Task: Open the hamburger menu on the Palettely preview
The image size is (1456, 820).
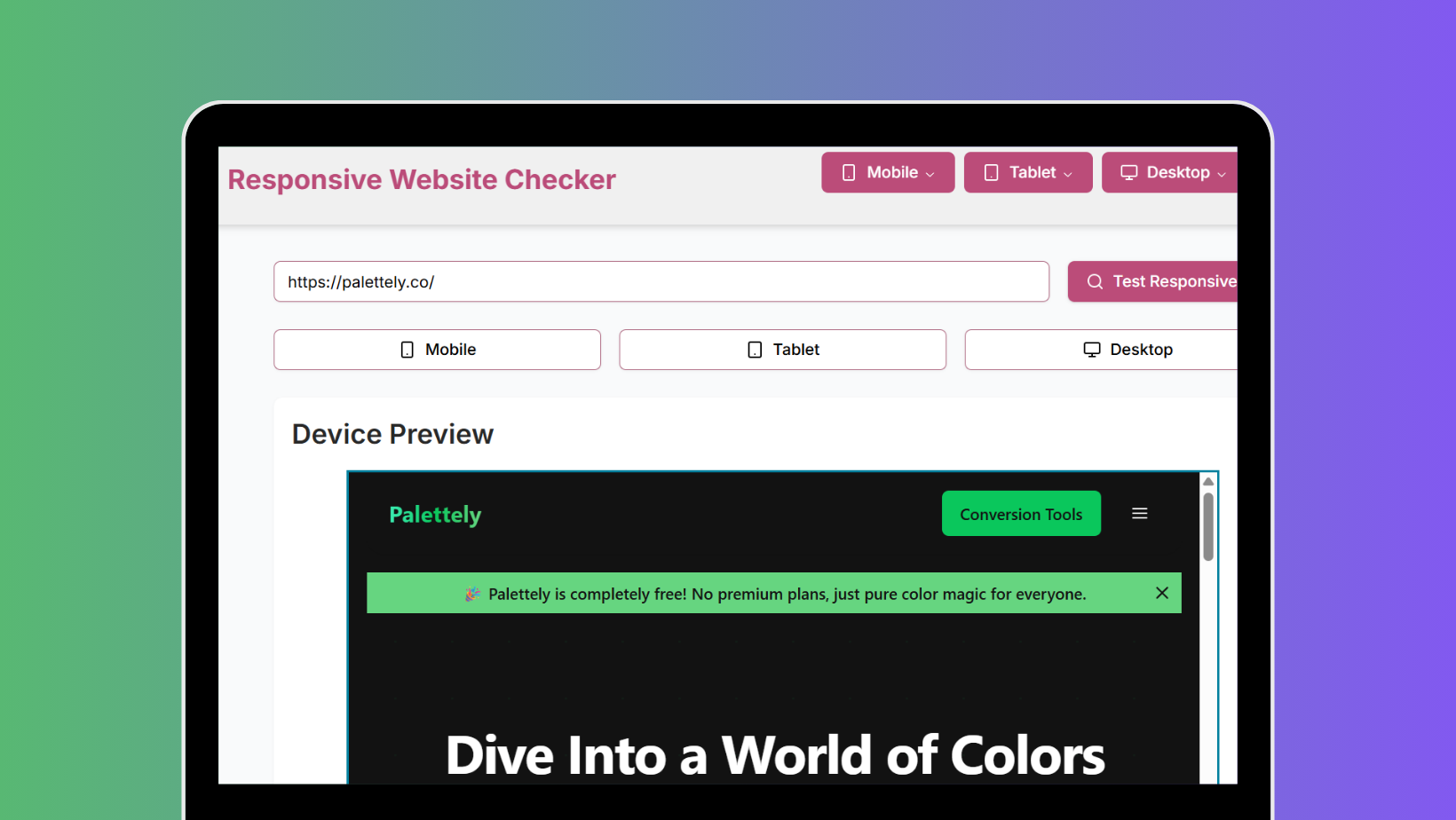Action: coord(1140,513)
